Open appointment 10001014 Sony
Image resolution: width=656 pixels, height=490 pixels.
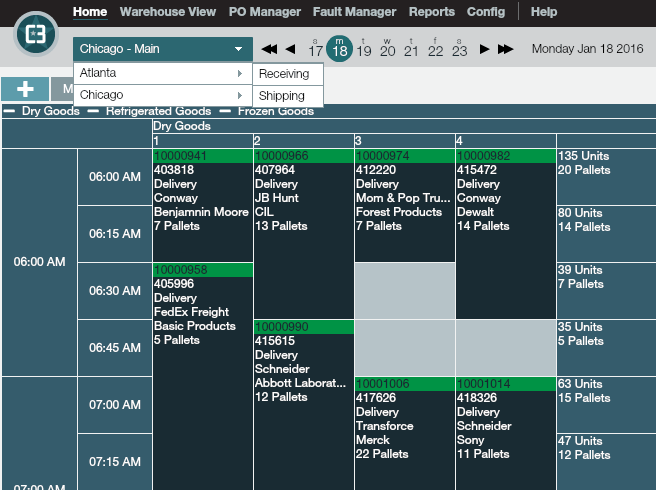pos(506,434)
